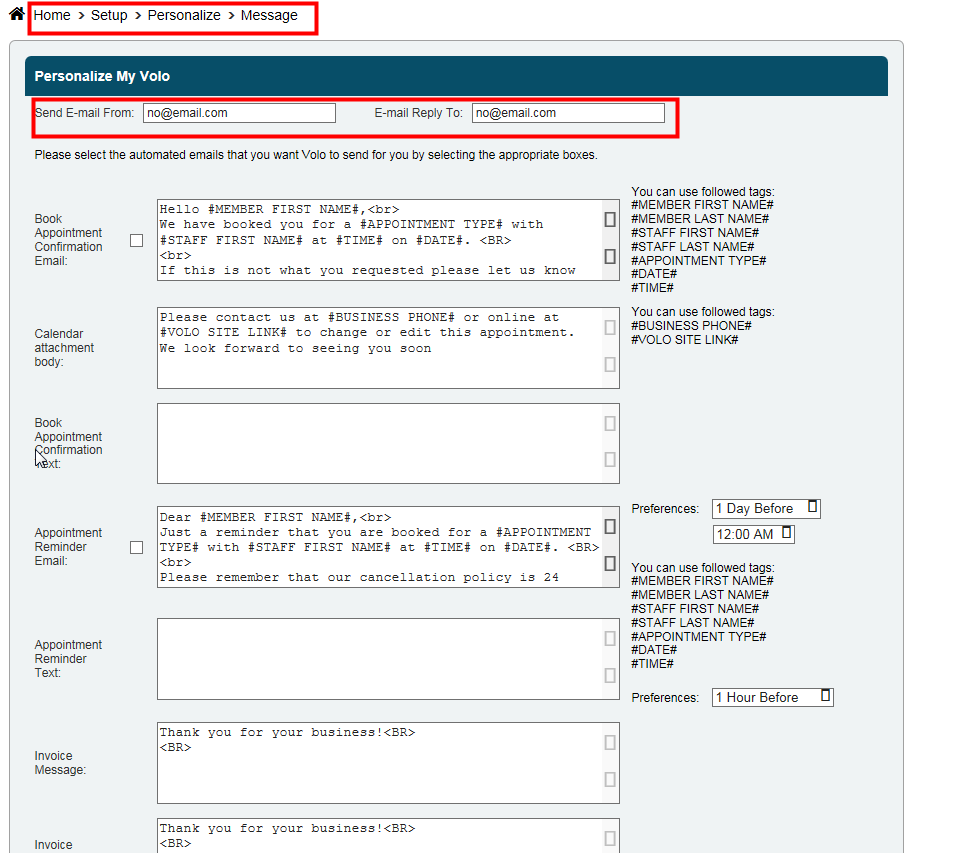Click inside Book Appointment Confirmation Text box
The image size is (963, 853).
(x=380, y=443)
